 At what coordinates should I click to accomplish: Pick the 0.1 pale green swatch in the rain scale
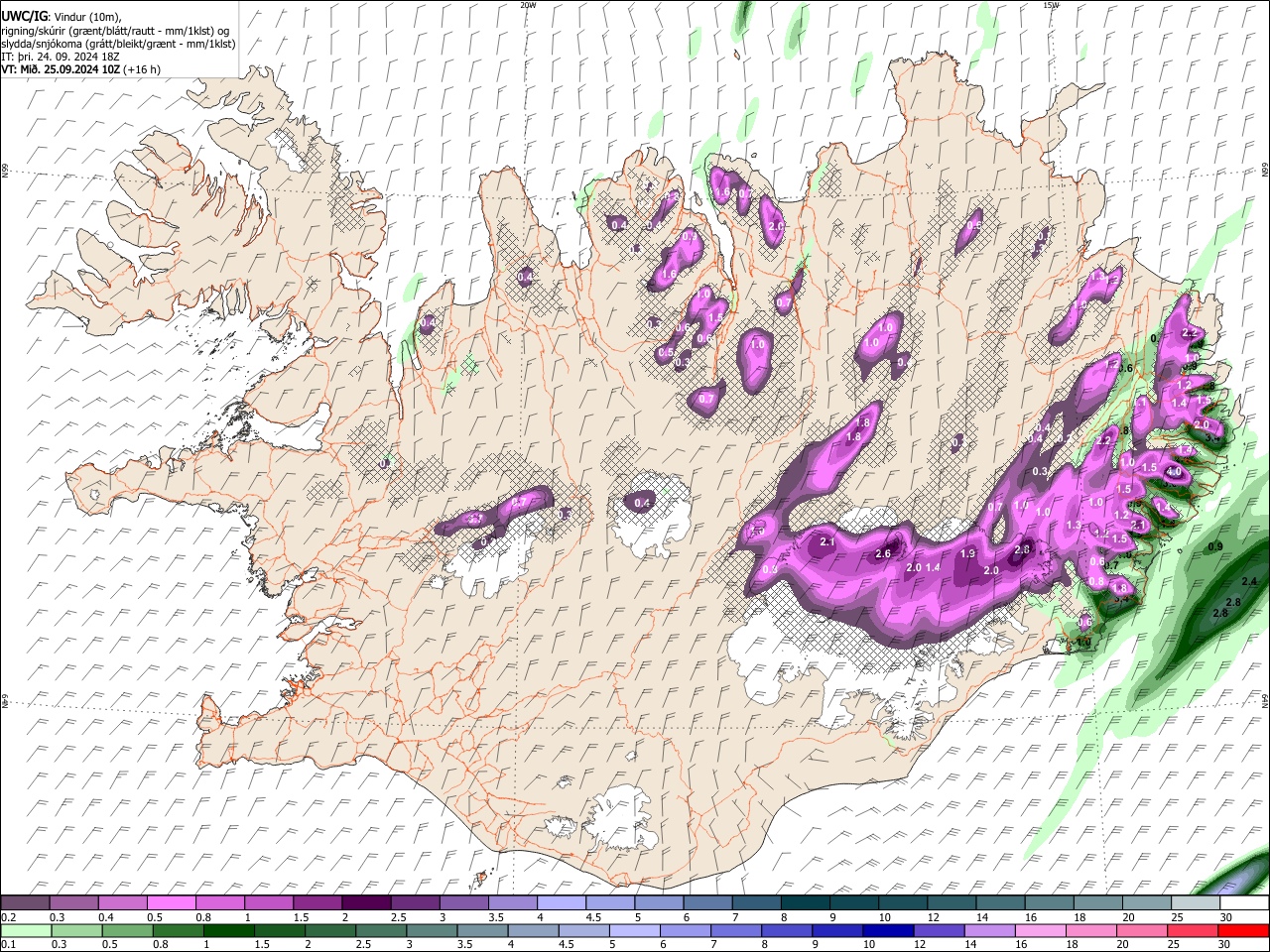(26, 930)
